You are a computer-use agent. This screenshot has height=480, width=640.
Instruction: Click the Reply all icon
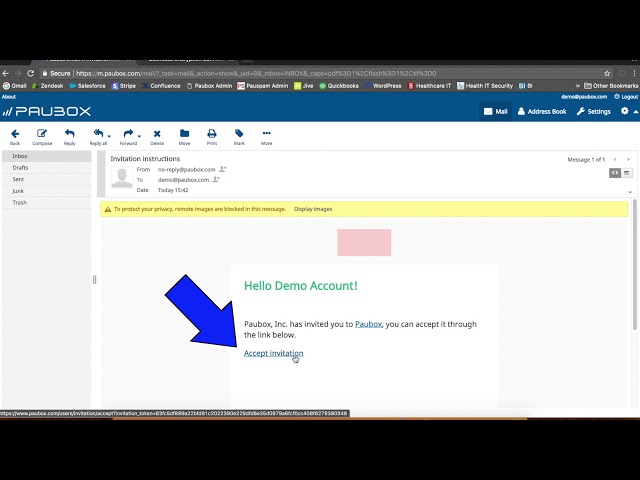(x=98, y=137)
